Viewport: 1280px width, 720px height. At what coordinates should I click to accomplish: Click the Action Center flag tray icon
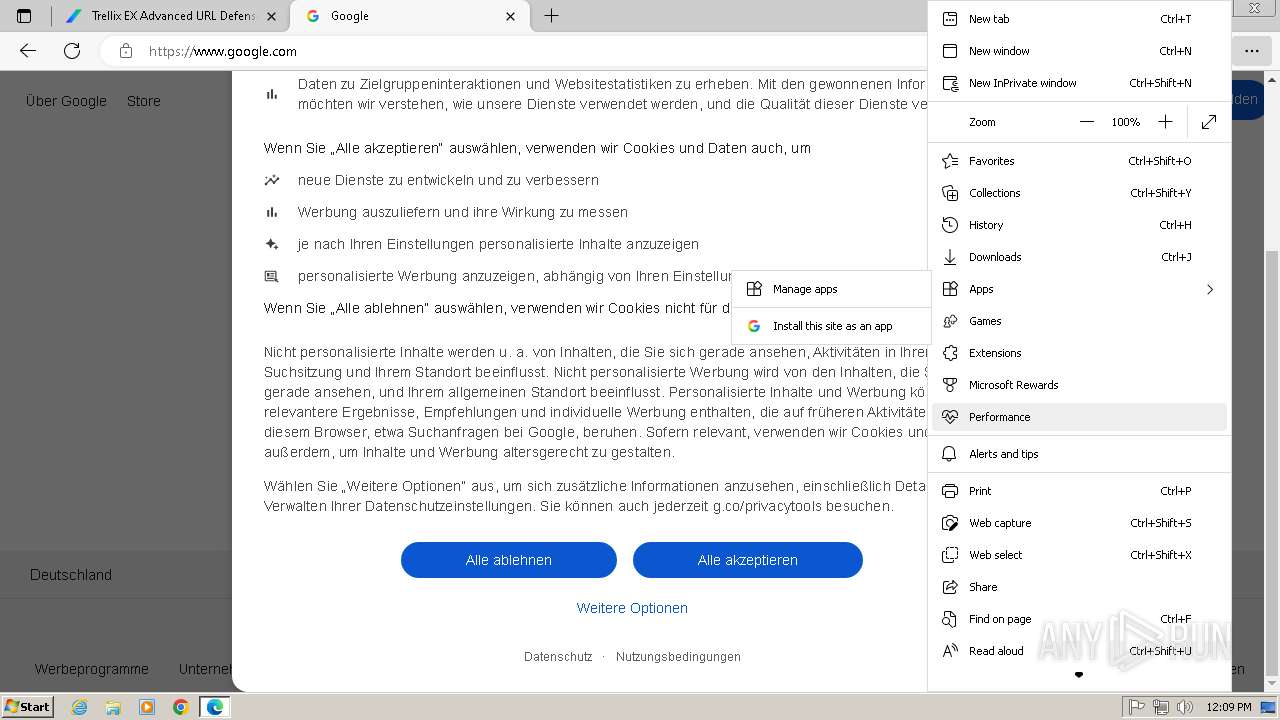(x=1137, y=707)
